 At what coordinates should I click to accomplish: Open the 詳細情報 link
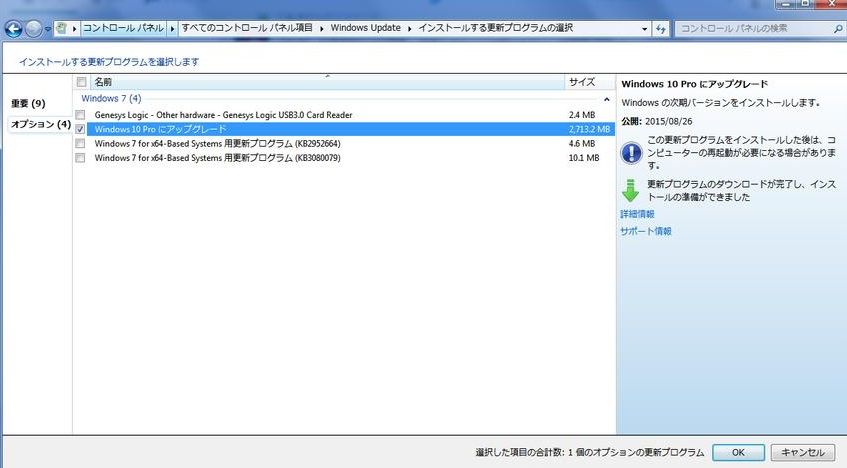click(x=637, y=214)
